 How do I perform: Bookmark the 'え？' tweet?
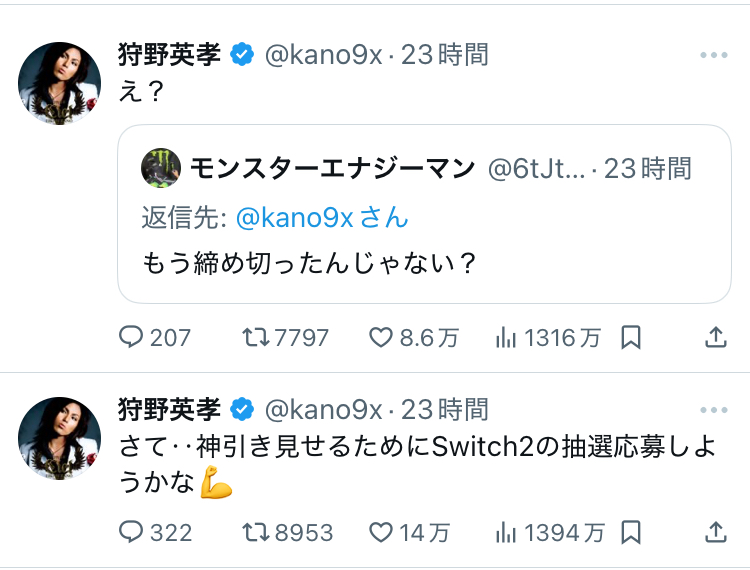631,338
